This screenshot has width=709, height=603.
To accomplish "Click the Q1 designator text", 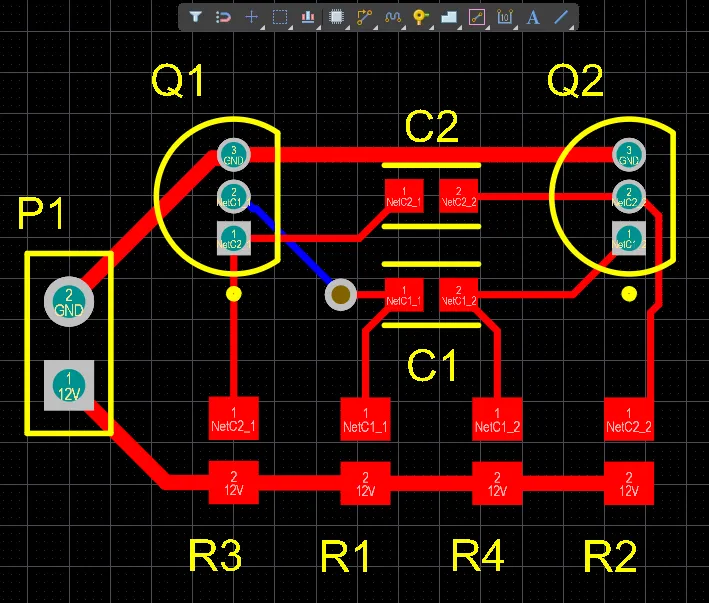I will [178, 80].
